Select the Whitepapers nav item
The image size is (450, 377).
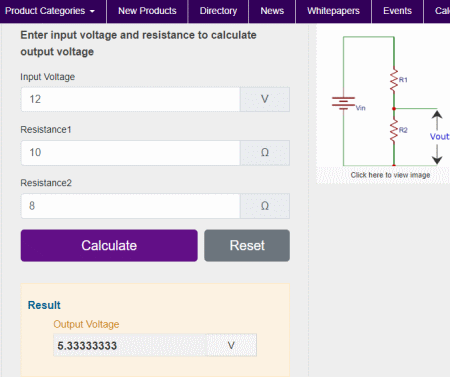point(333,11)
